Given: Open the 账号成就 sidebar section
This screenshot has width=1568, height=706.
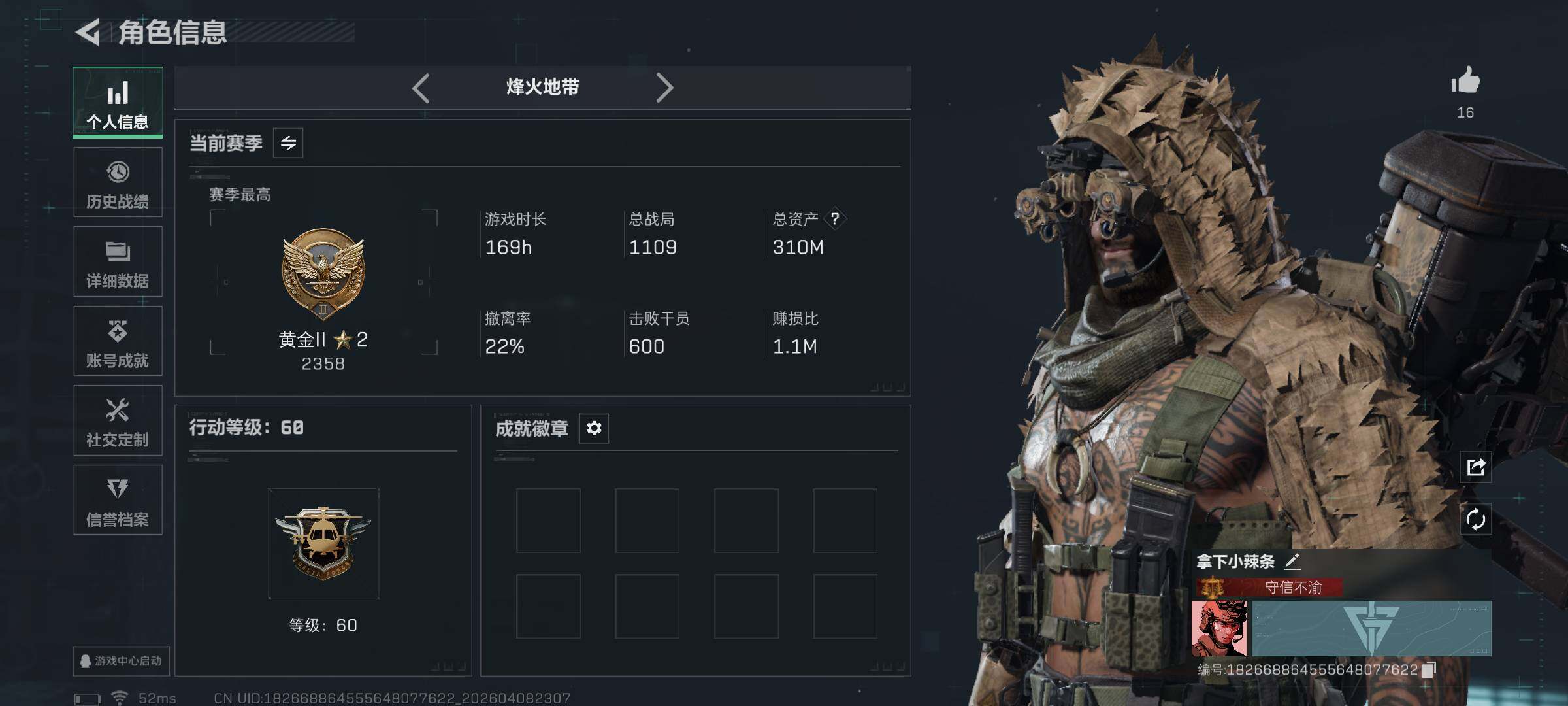Looking at the screenshot, I should pos(118,341).
